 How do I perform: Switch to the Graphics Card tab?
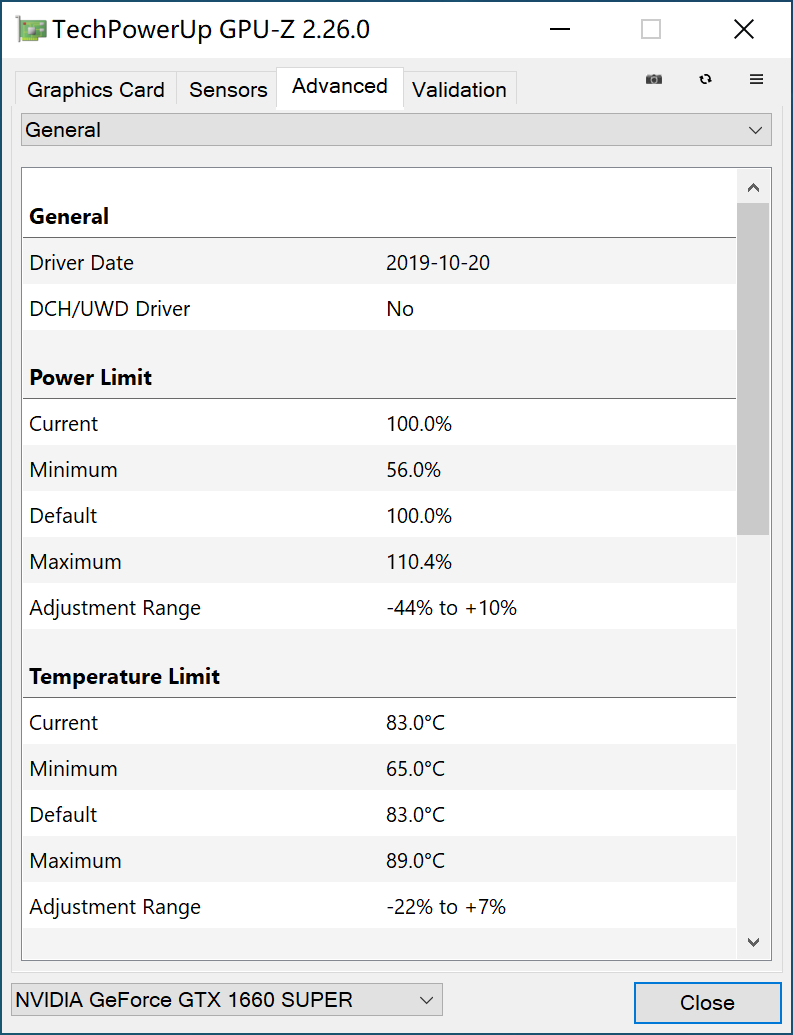coord(96,90)
